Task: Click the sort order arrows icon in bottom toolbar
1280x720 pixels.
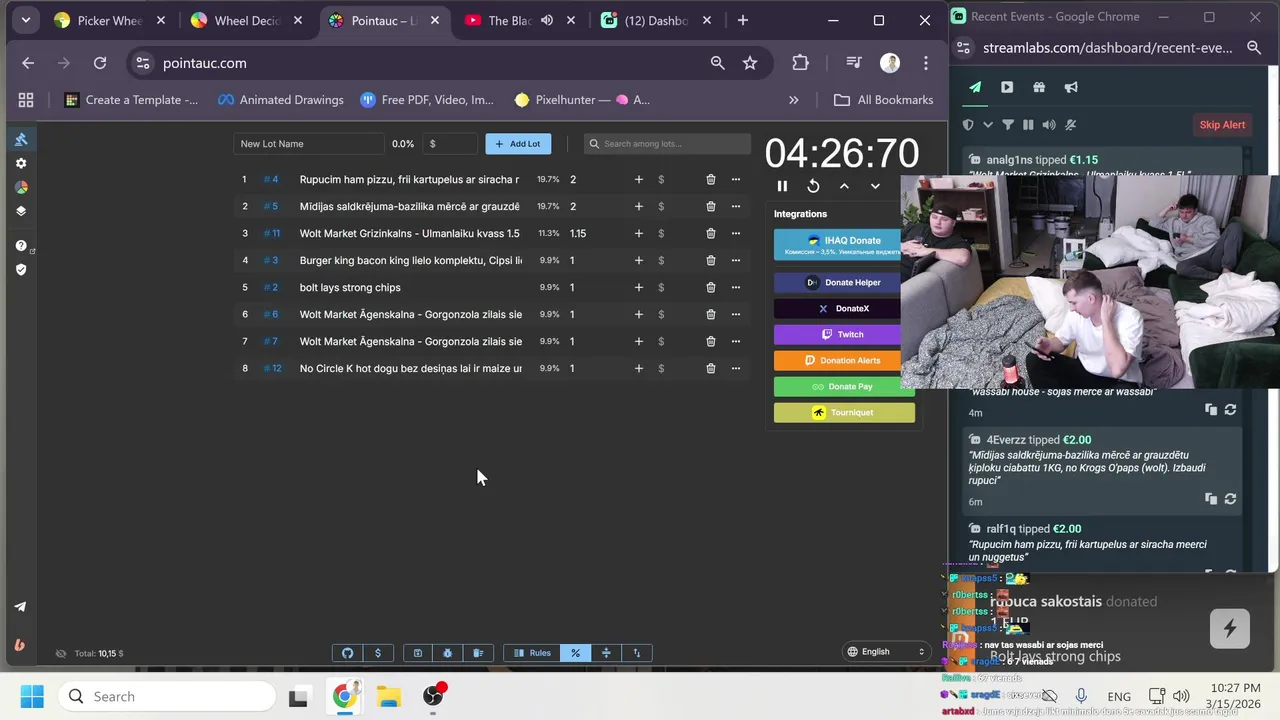Action: (637, 653)
